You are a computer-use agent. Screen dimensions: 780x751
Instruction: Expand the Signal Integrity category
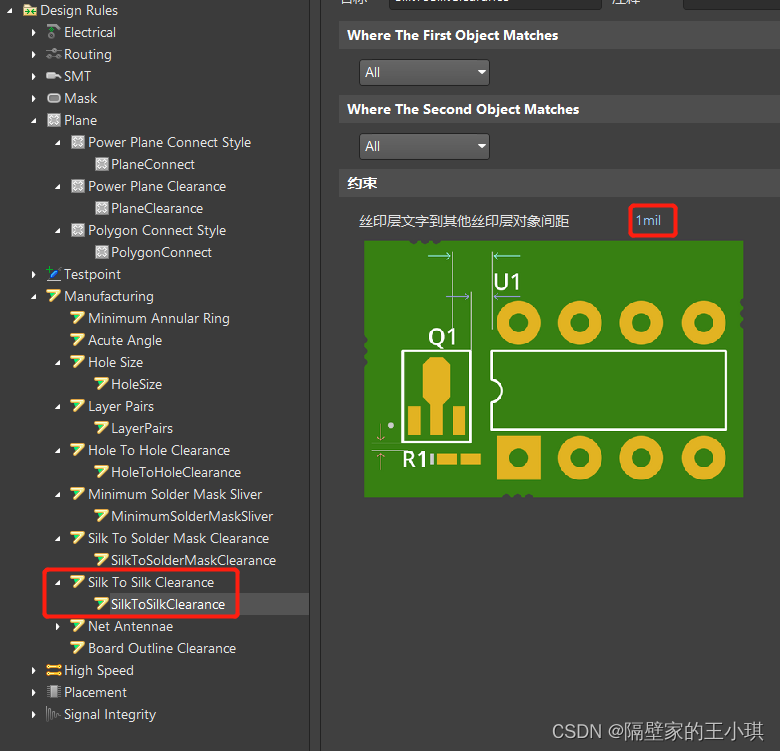click(33, 714)
